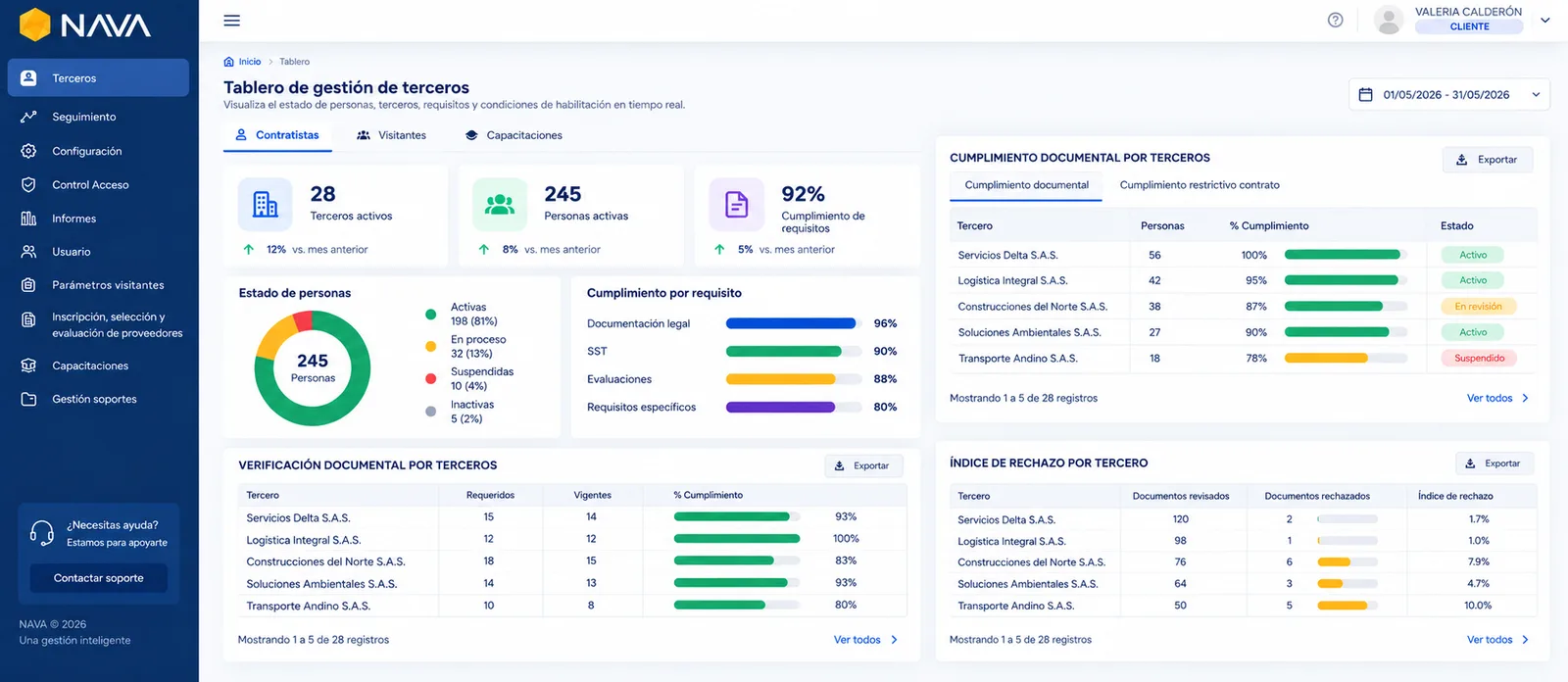Click the headset support icon
The image size is (1568, 682).
click(x=42, y=533)
